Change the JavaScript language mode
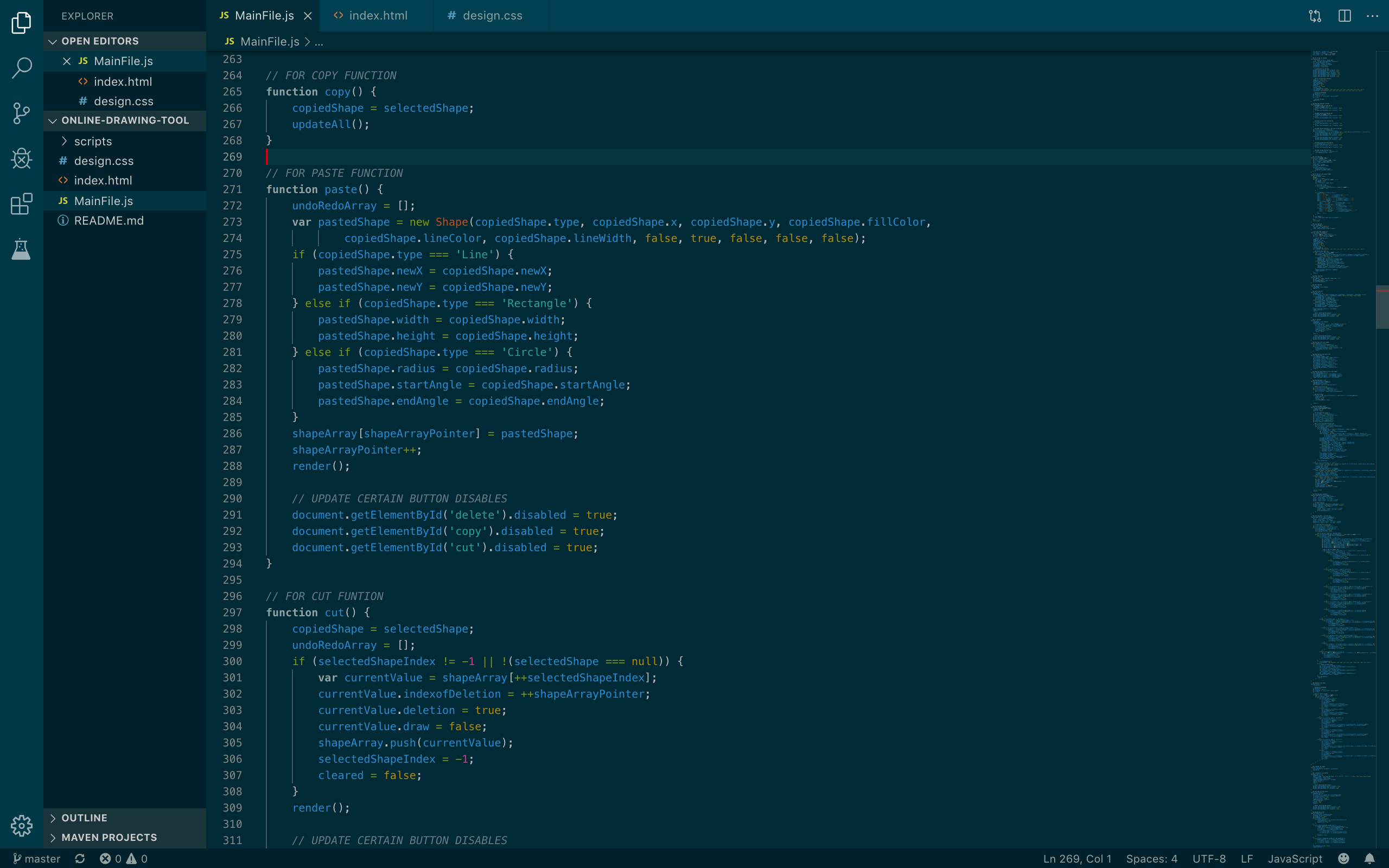The width and height of the screenshot is (1389, 868). (x=1295, y=858)
